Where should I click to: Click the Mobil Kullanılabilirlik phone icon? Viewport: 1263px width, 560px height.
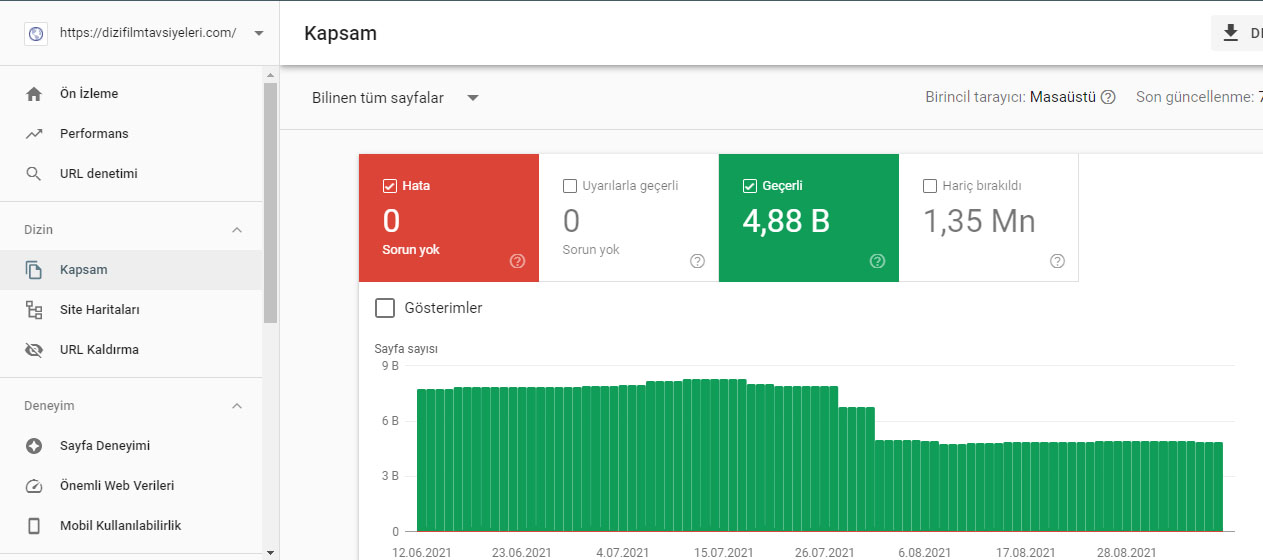click(34, 526)
